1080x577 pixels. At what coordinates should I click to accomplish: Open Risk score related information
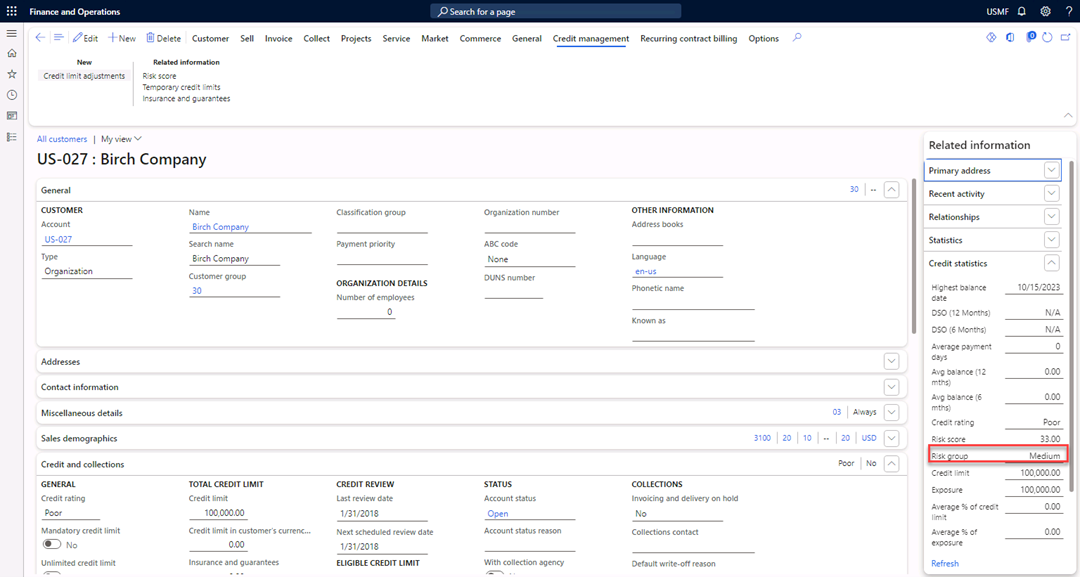pyautogui.click(x=159, y=76)
